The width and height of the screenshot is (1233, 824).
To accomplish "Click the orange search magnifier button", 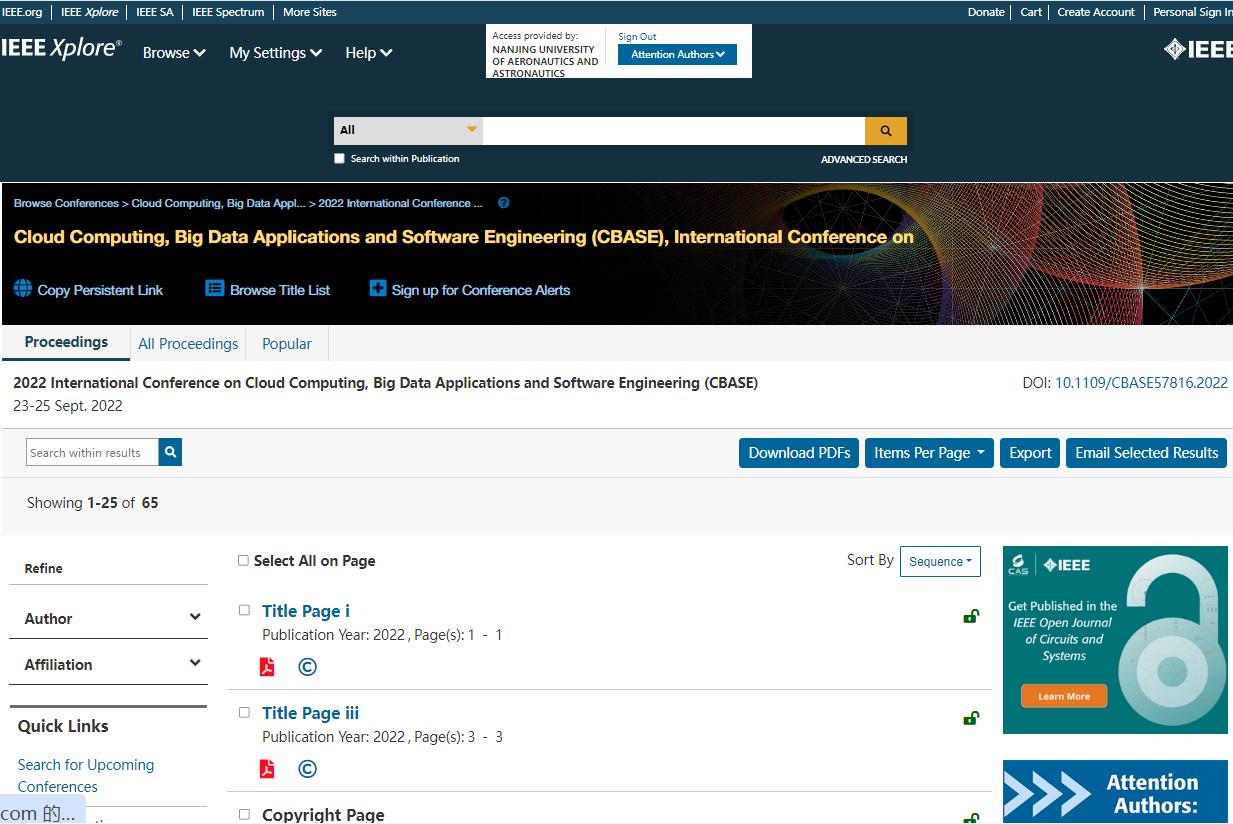I will click(x=885, y=131).
